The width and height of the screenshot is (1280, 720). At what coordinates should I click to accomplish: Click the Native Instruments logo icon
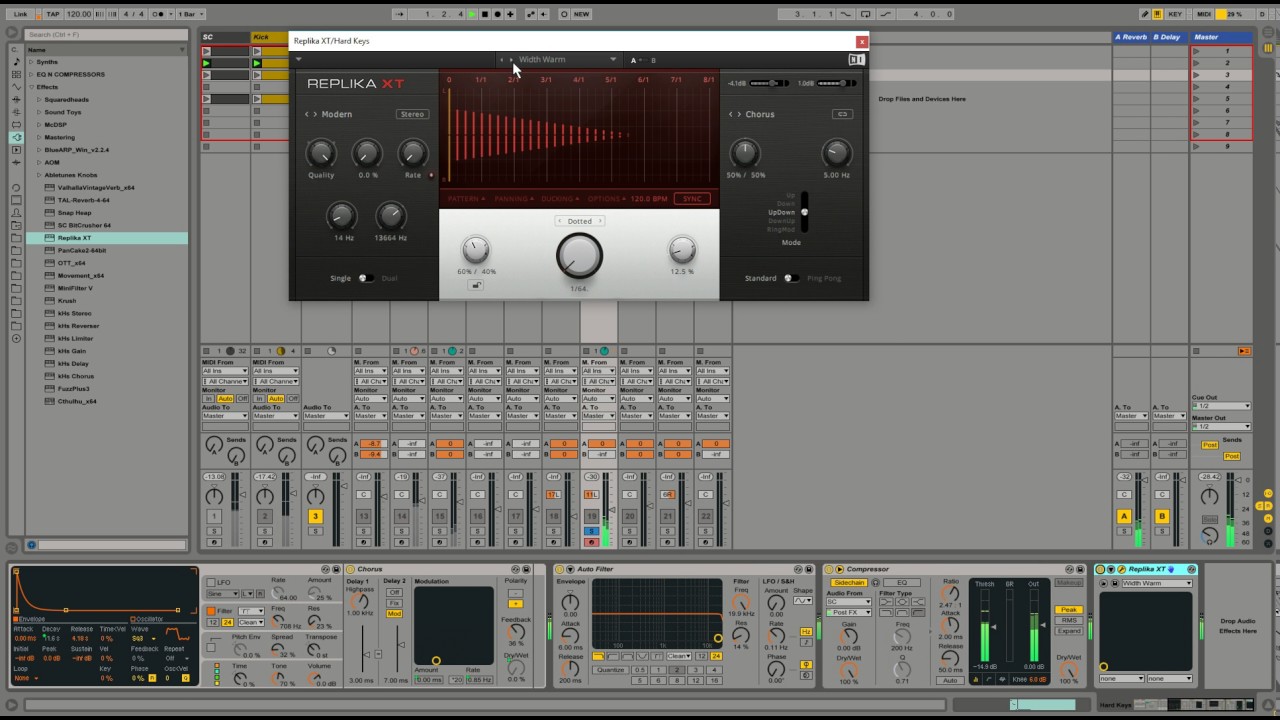pyautogui.click(x=856, y=59)
